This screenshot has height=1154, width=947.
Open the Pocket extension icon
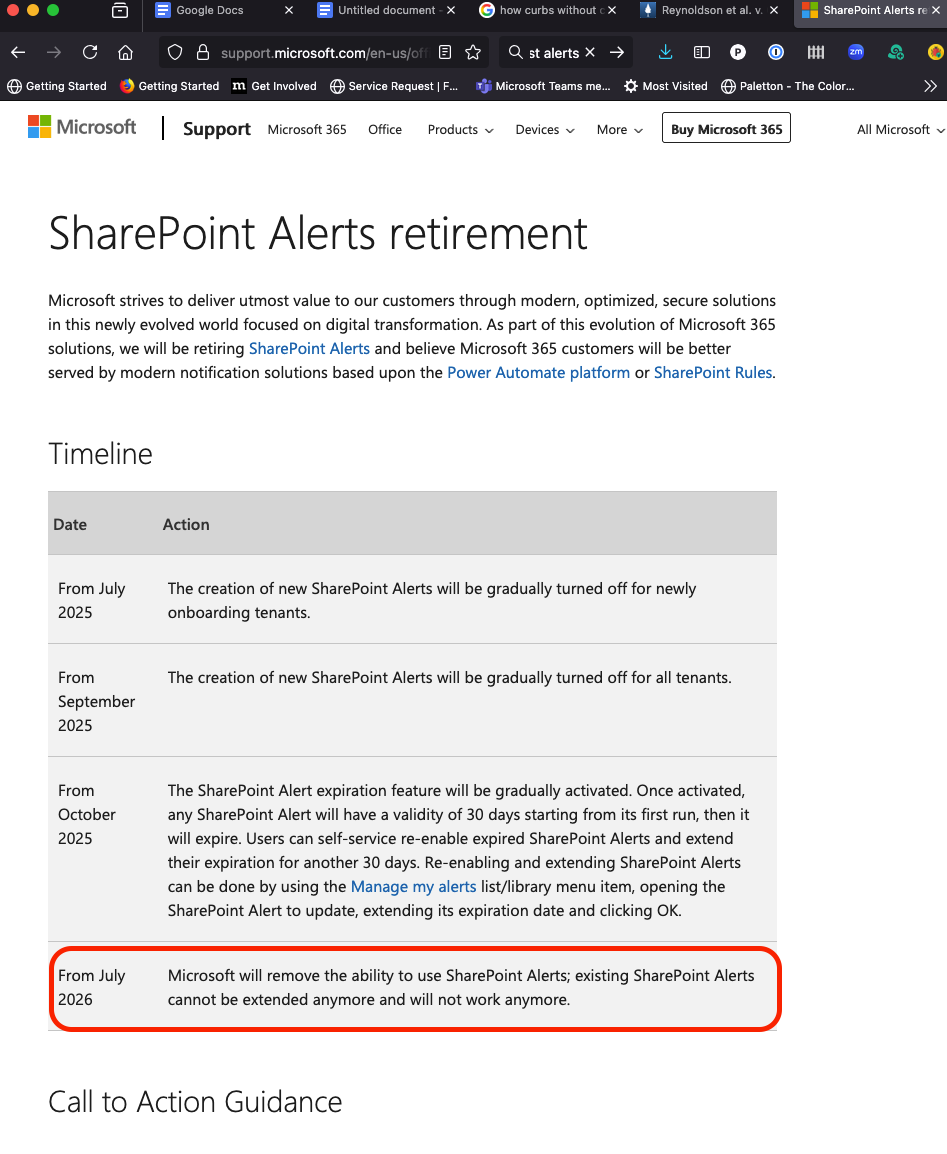tap(738, 52)
